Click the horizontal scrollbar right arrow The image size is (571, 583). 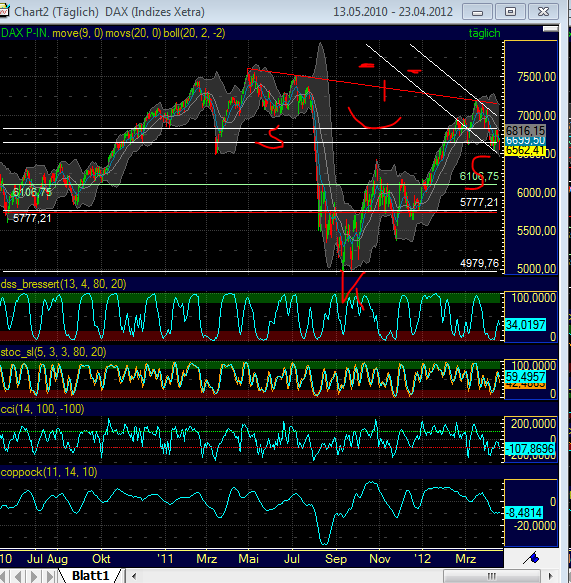(x=551, y=576)
